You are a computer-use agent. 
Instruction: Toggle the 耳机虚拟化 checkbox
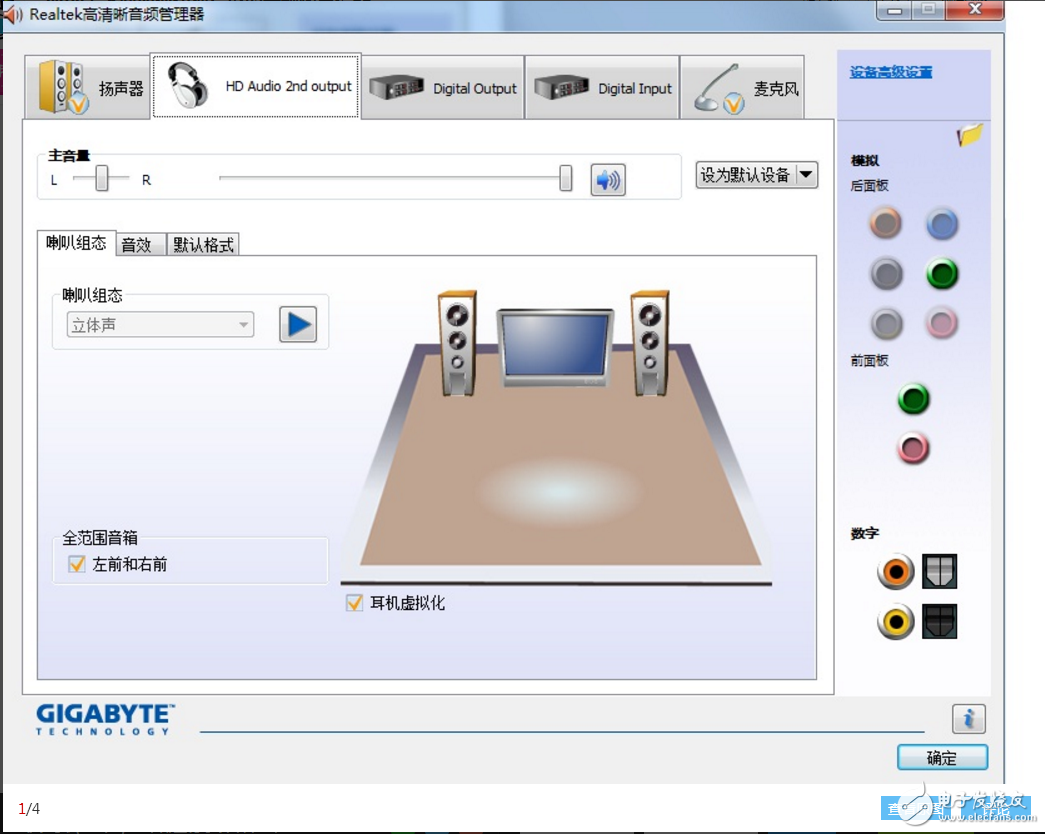click(x=354, y=603)
